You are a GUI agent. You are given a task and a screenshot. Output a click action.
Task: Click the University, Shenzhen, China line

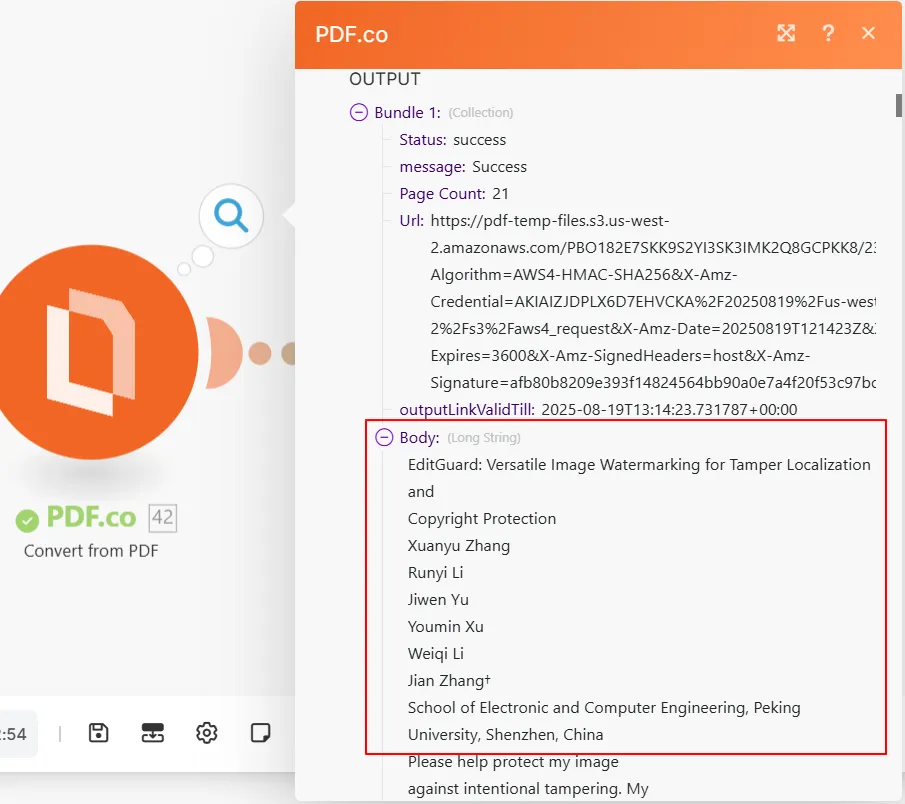[x=505, y=735]
